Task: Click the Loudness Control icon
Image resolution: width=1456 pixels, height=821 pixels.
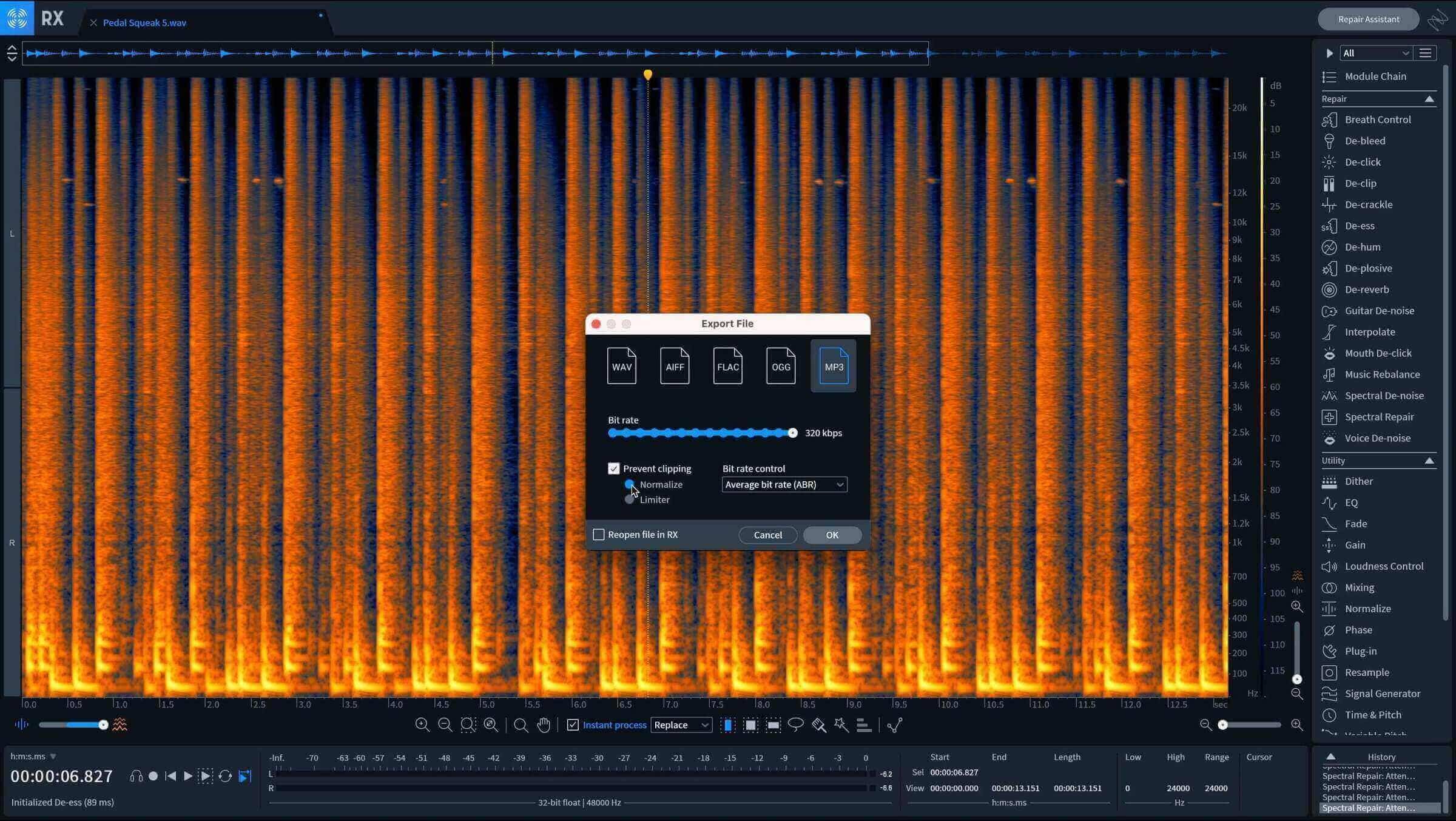Action: pyautogui.click(x=1329, y=567)
